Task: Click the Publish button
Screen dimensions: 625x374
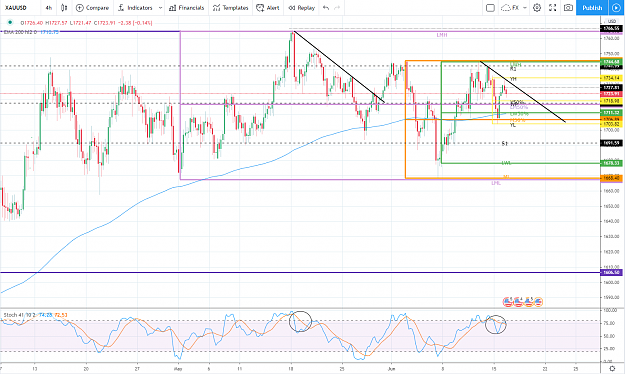Action: click(592, 8)
